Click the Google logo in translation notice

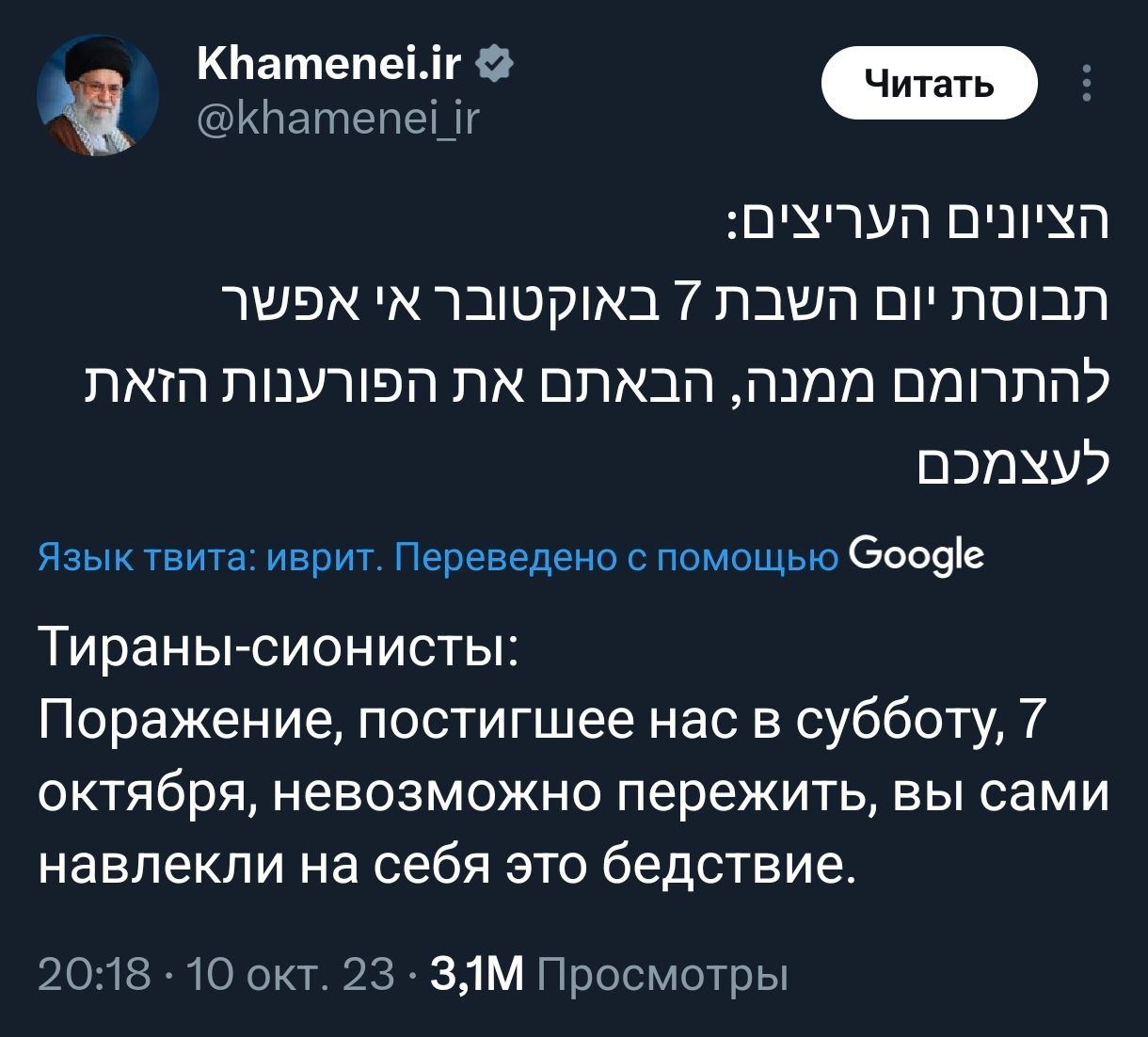point(916,557)
